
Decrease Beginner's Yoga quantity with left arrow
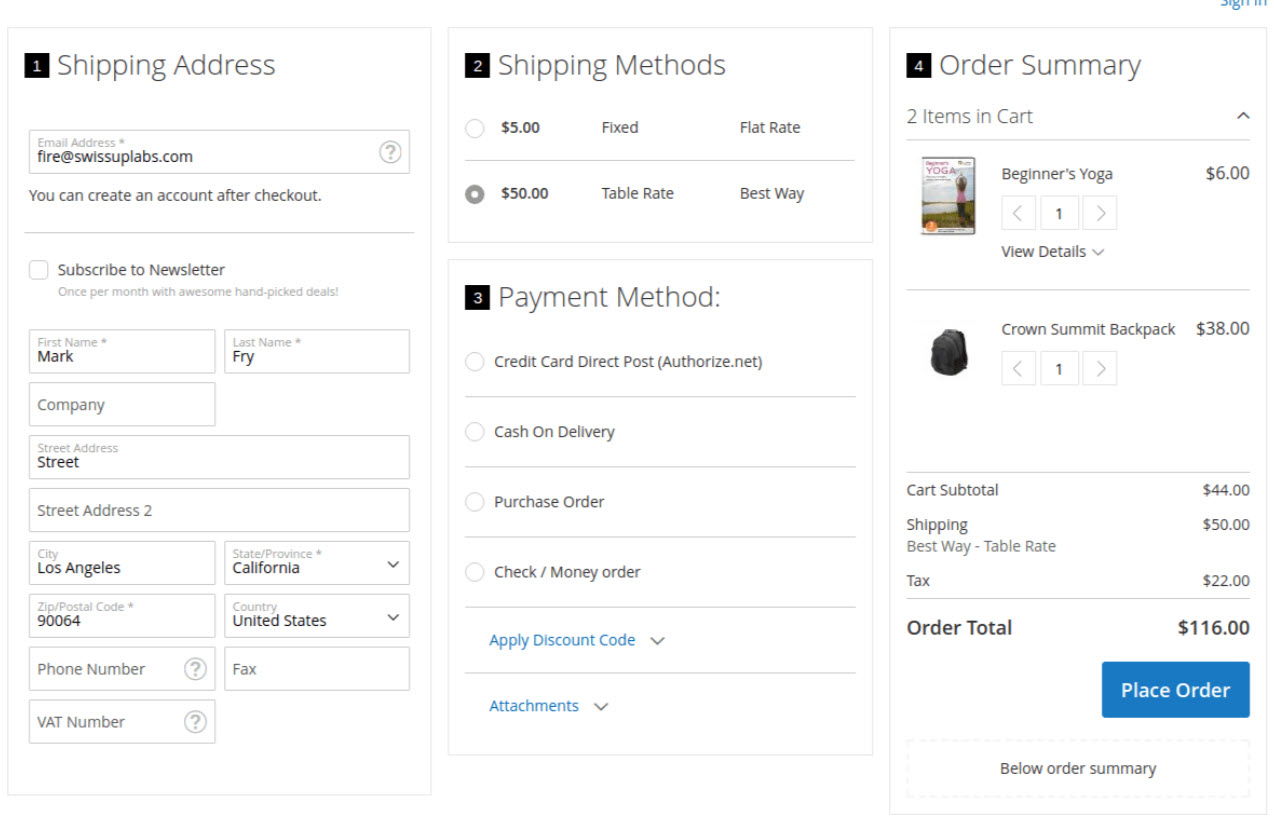tap(1018, 213)
